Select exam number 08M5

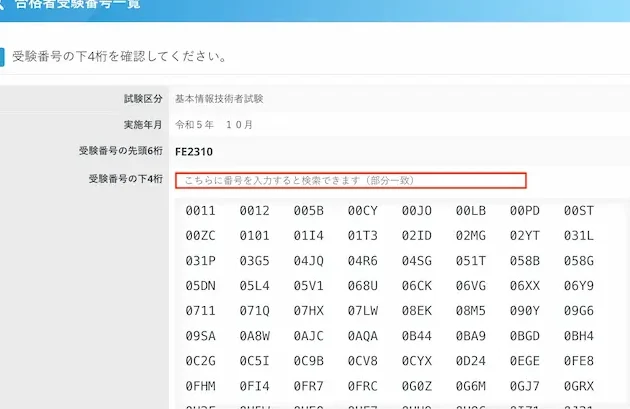(x=470, y=311)
